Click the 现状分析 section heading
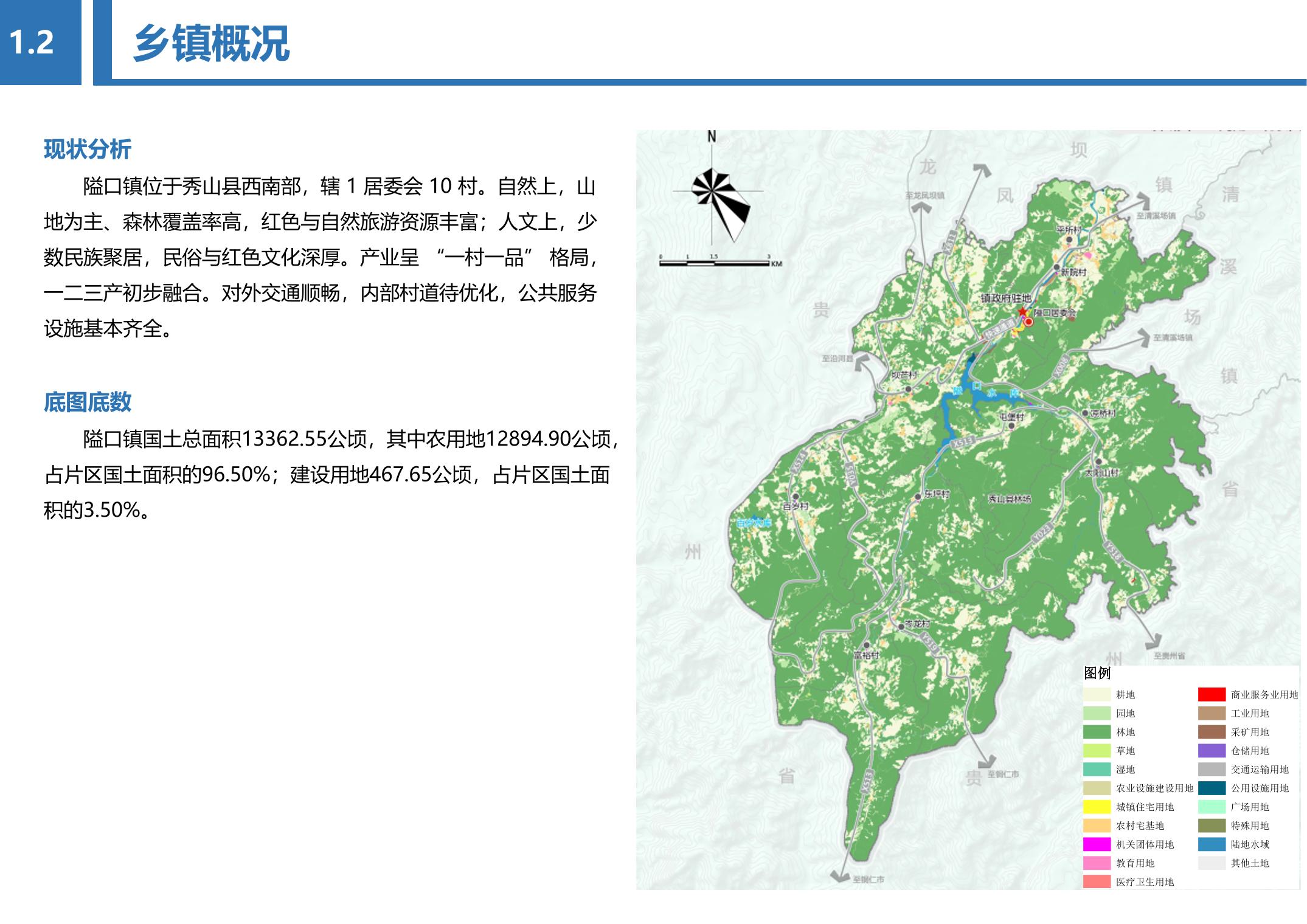The image size is (1307, 924). click(88, 150)
